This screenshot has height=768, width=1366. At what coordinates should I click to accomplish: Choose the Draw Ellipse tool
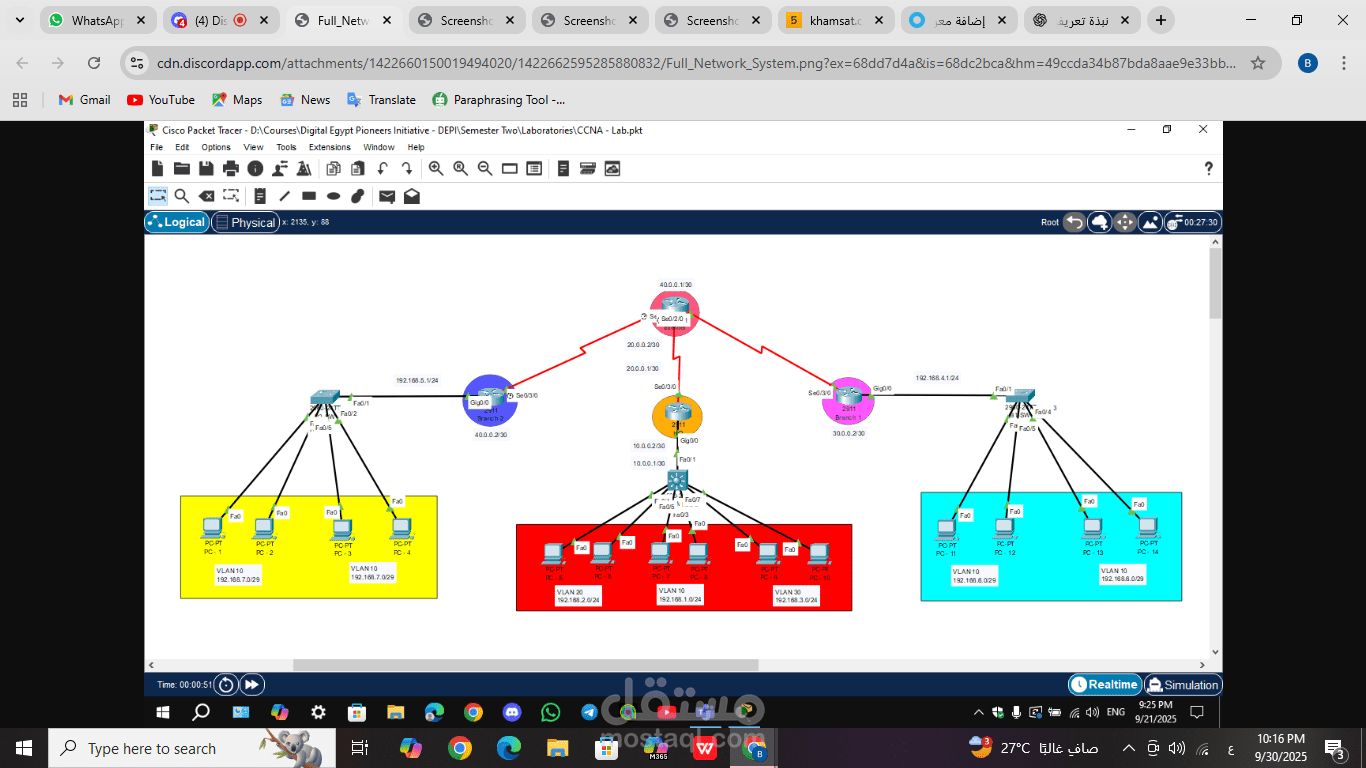coord(333,196)
